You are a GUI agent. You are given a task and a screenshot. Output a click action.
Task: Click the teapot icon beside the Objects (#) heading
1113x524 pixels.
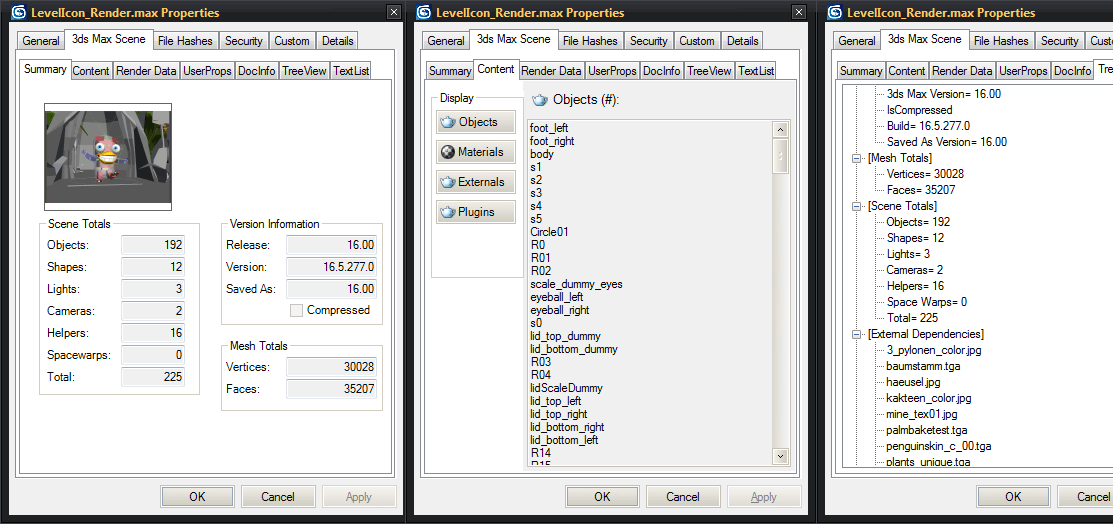(x=540, y=100)
